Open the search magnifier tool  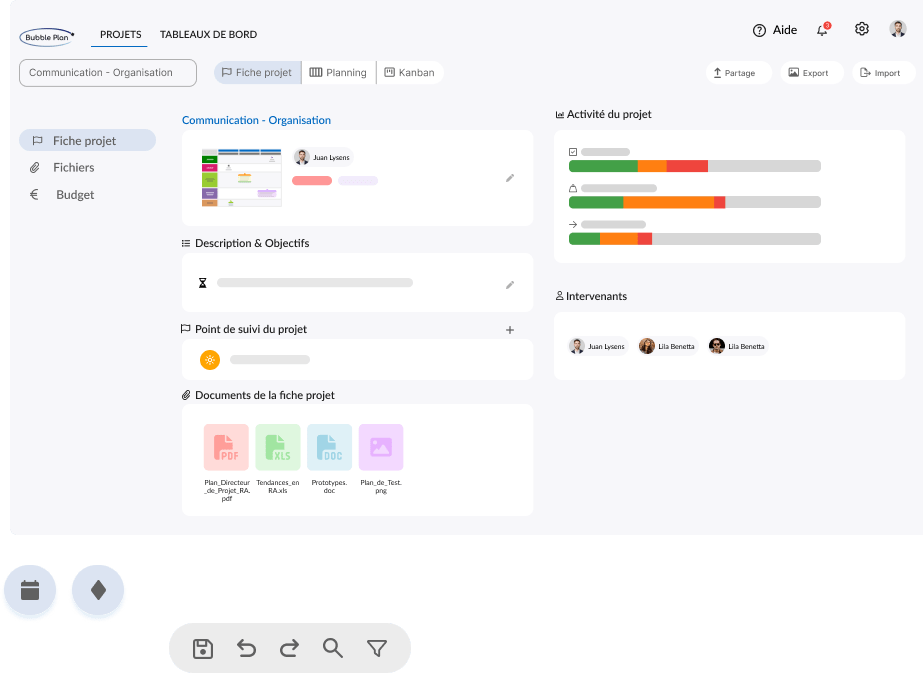[x=333, y=648]
